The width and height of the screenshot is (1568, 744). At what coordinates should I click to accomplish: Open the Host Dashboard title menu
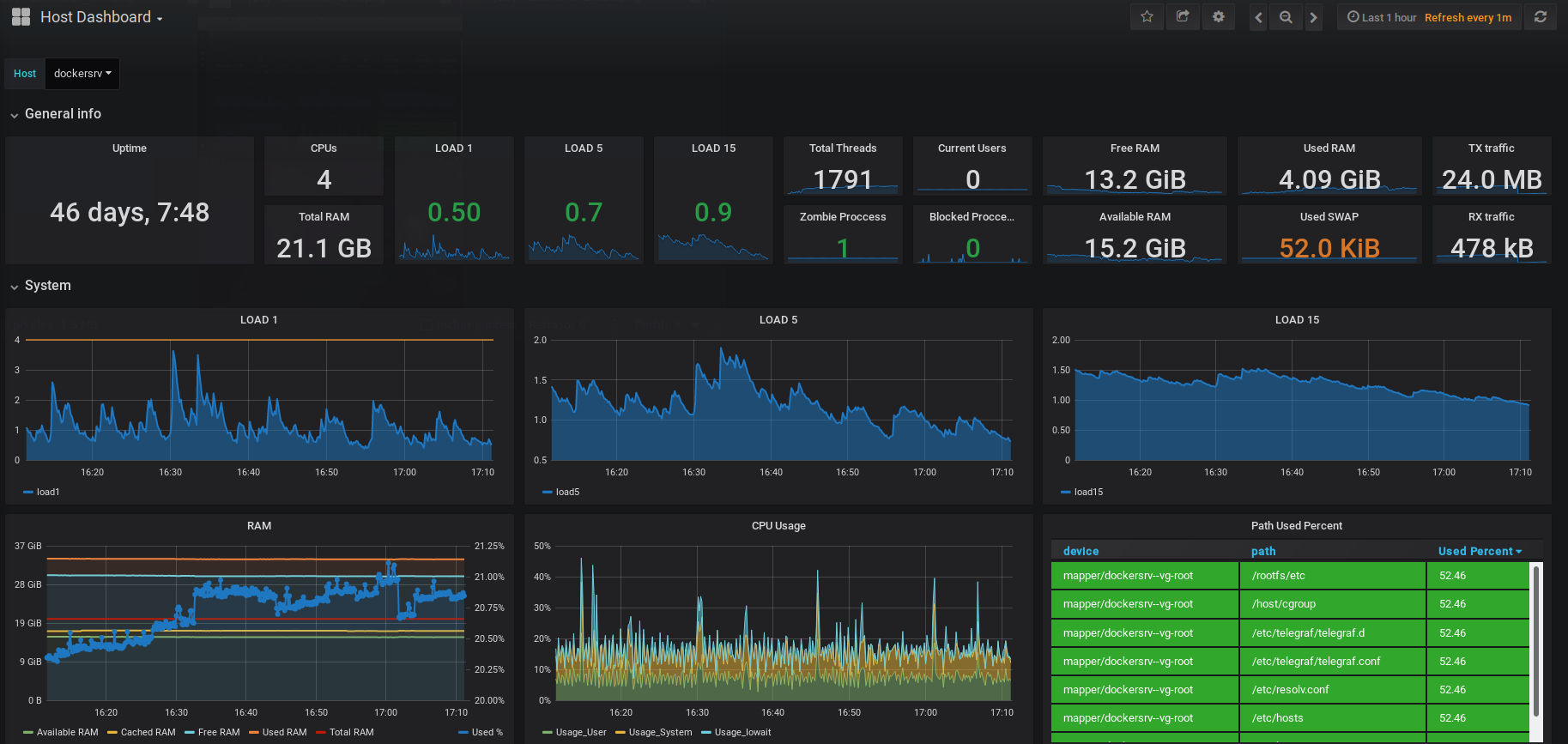click(101, 17)
